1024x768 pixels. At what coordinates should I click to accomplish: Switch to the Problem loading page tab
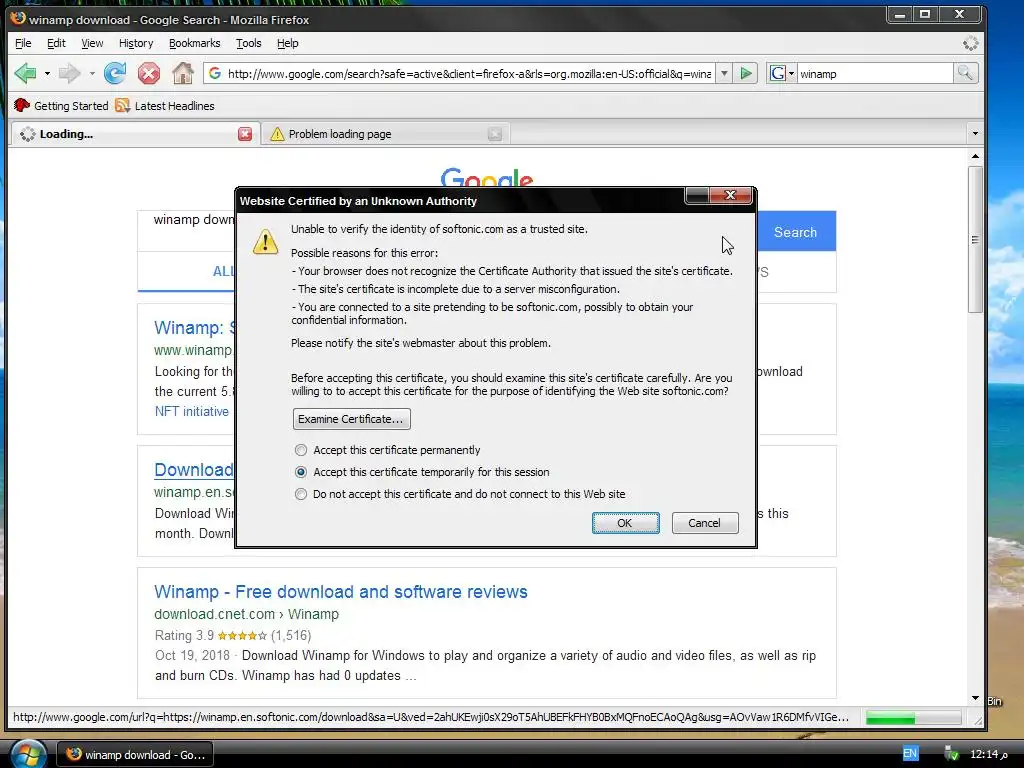click(x=385, y=134)
